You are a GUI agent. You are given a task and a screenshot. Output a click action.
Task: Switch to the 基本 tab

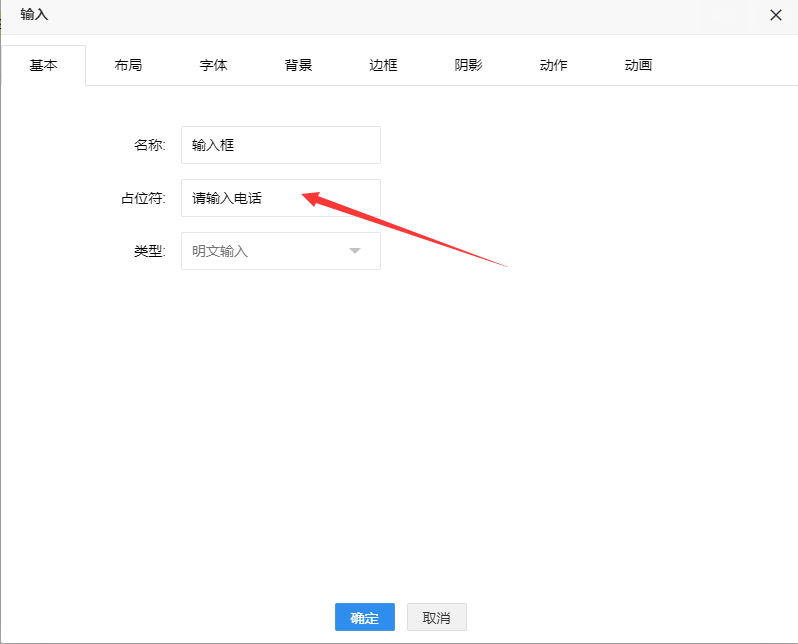click(x=43, y=65)
